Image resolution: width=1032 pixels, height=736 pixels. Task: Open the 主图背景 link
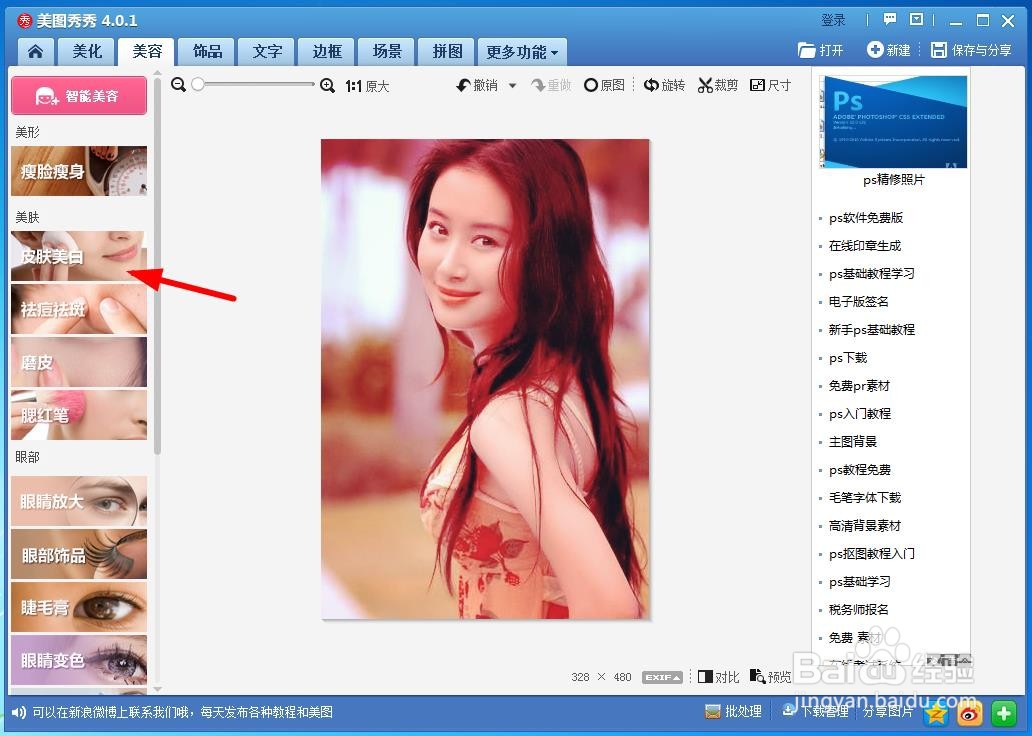pos(852,442)
